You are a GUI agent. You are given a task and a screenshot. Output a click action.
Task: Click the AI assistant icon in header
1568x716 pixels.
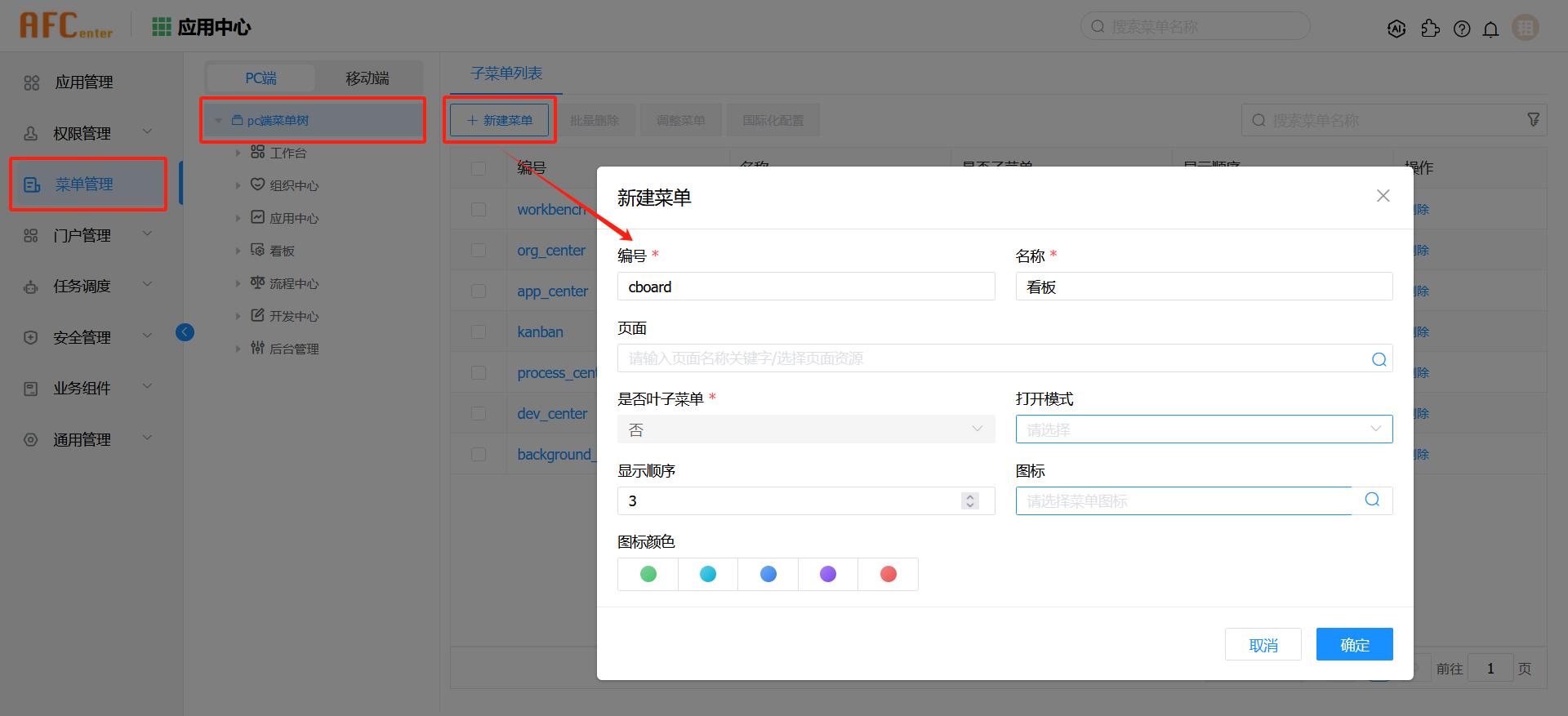coord(1396,29)
